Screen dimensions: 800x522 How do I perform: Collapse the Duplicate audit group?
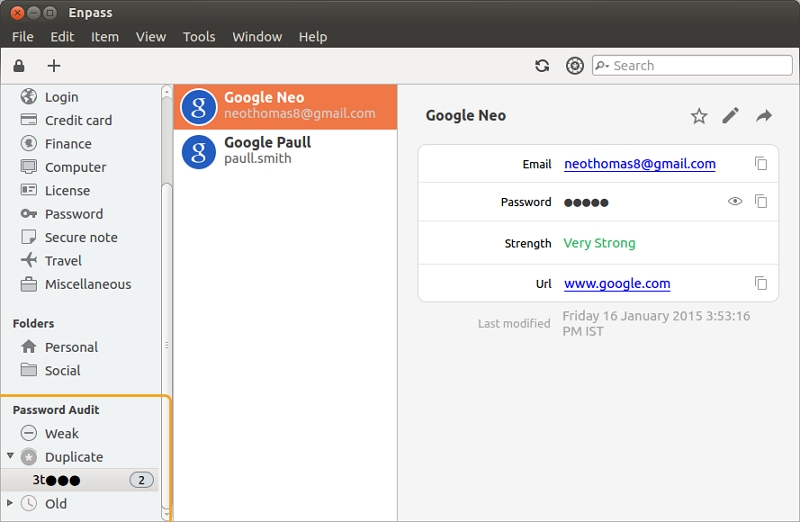point(10,455)
